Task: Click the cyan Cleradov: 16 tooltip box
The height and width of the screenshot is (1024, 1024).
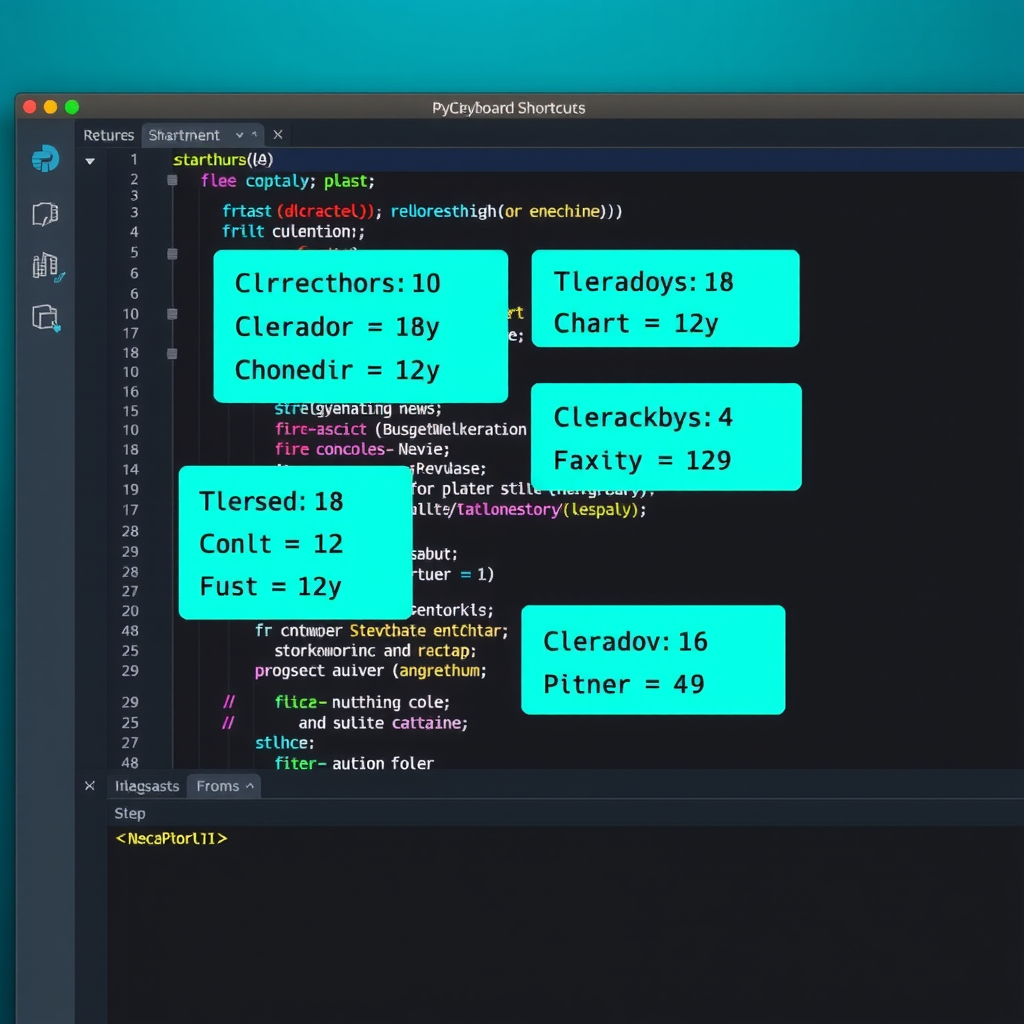Action: click(x=653, y=660)
